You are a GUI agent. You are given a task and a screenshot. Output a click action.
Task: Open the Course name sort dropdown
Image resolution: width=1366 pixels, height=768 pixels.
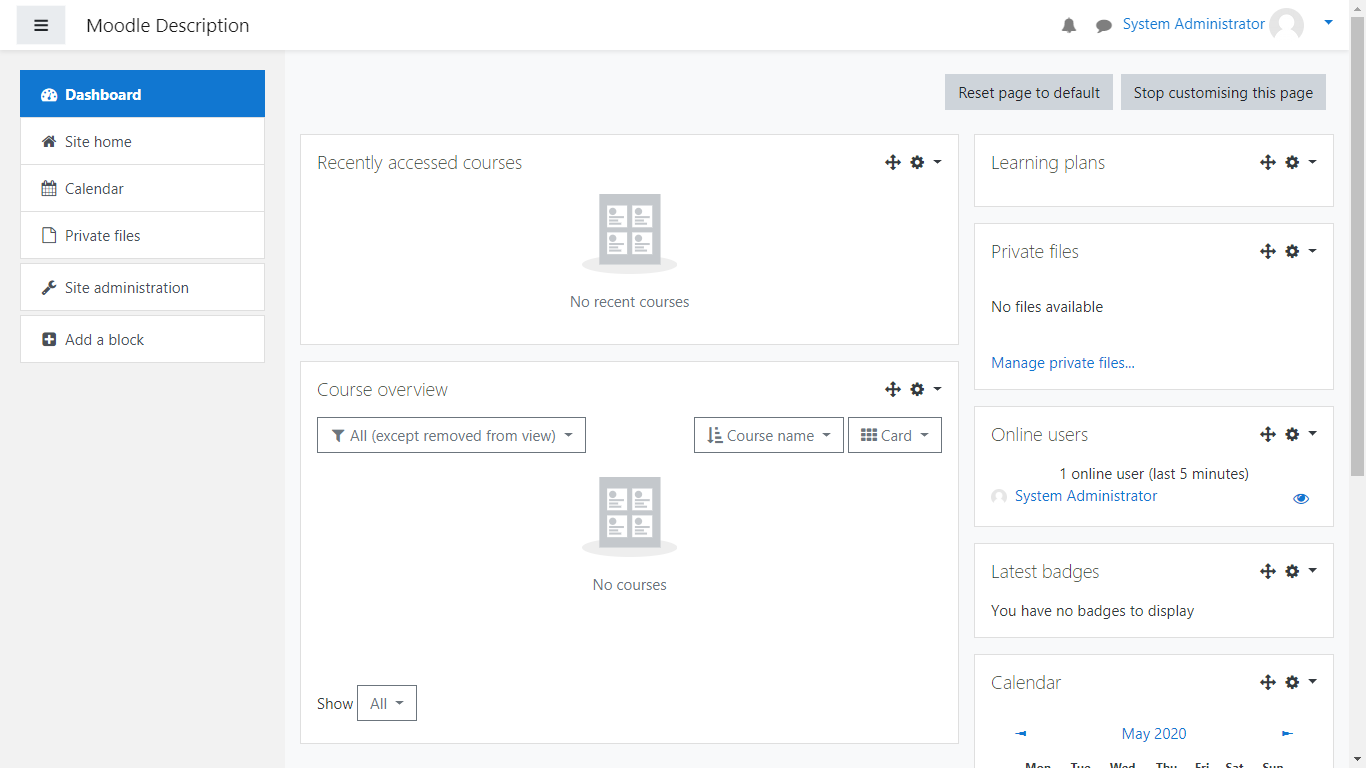768,436
